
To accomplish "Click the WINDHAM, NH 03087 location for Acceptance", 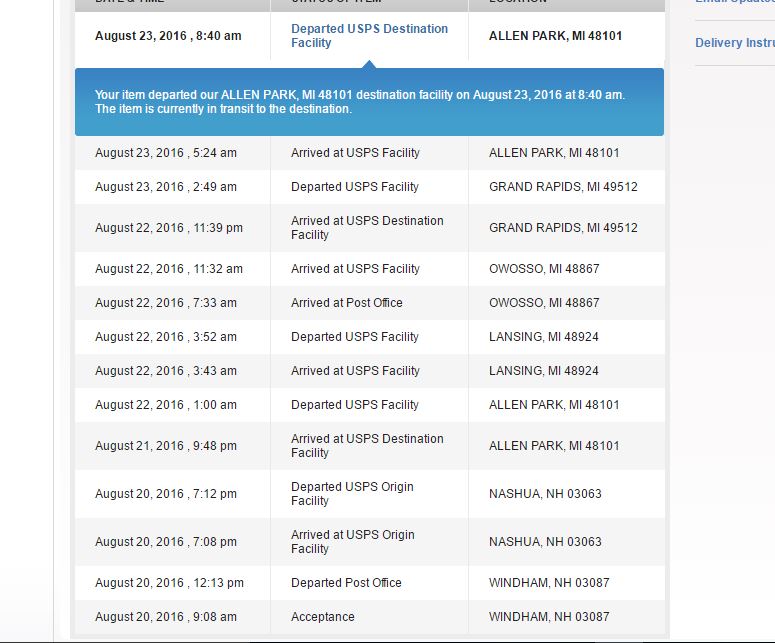I will coord(548,617).
